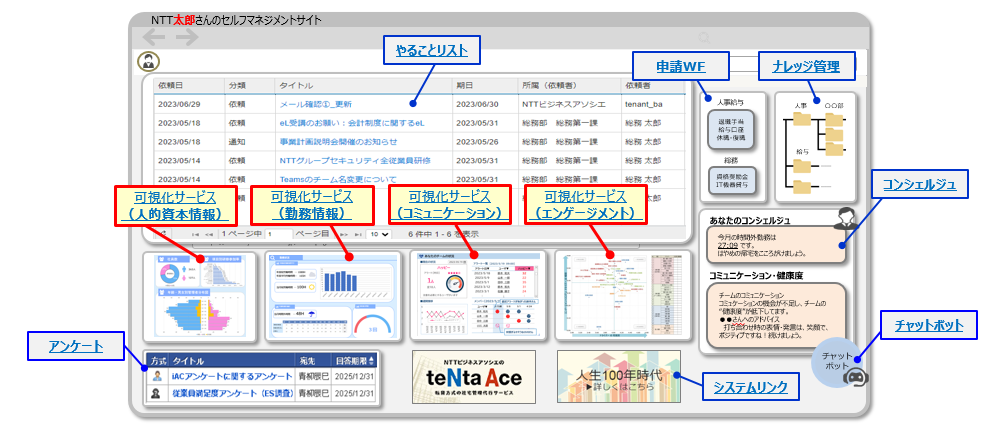
Task: Open the human capital visualization thumbnail
Action: point(200,296)
